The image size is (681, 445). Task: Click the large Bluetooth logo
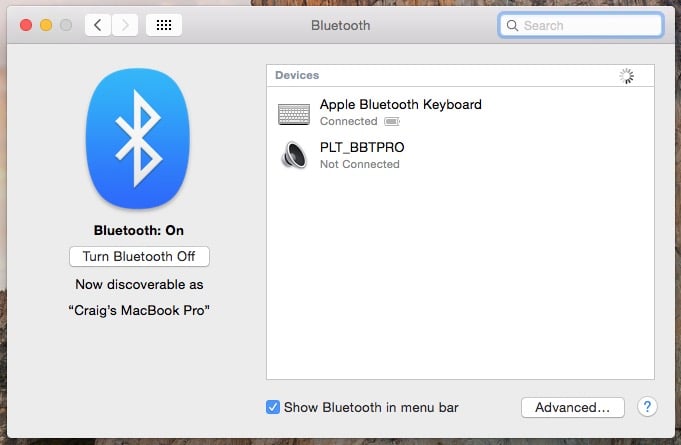[x=138, y=138]
